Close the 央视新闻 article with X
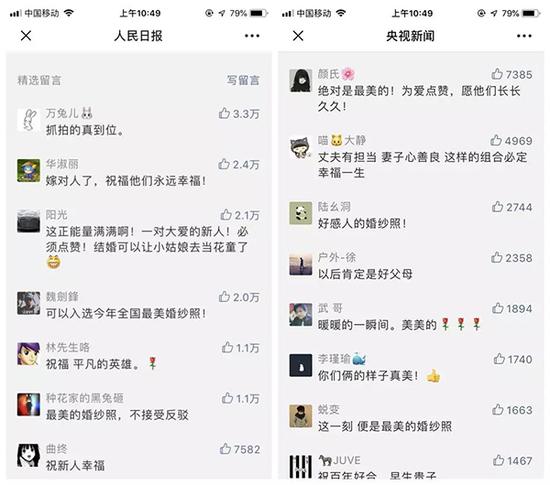This screenshot has height=485, width=550. point(298,35)
